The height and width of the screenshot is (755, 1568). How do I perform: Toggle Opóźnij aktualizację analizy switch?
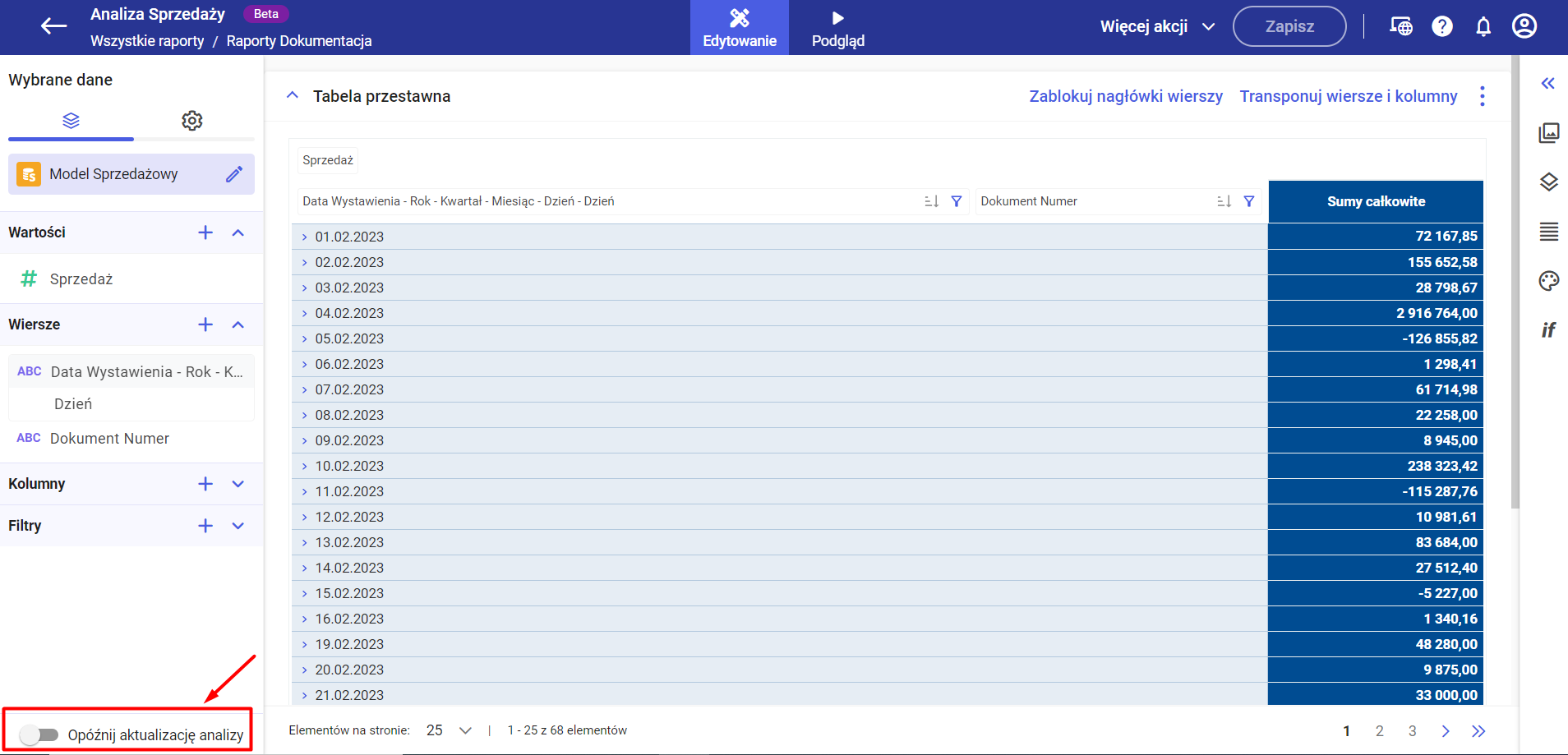tap(39, 734)
